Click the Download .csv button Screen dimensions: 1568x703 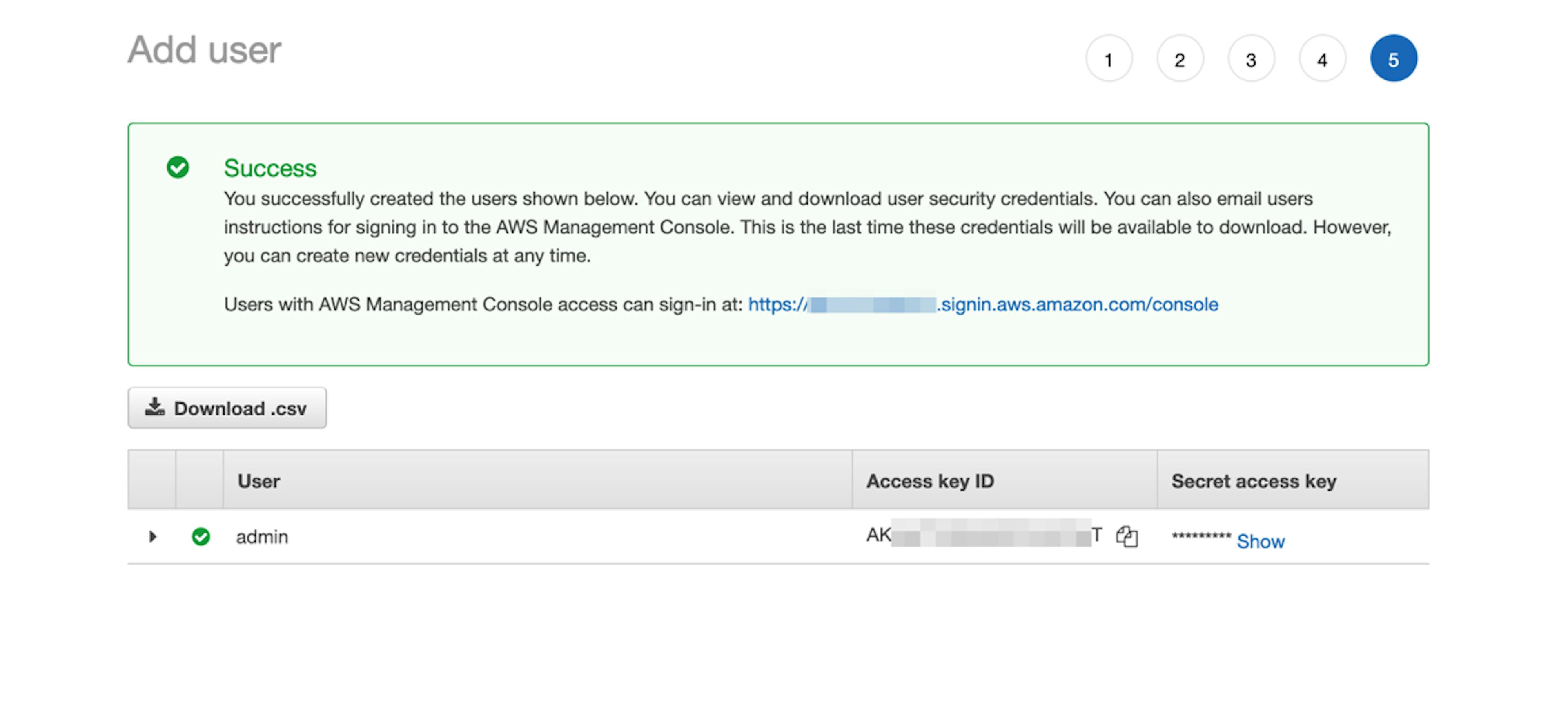tap(227, 408)
